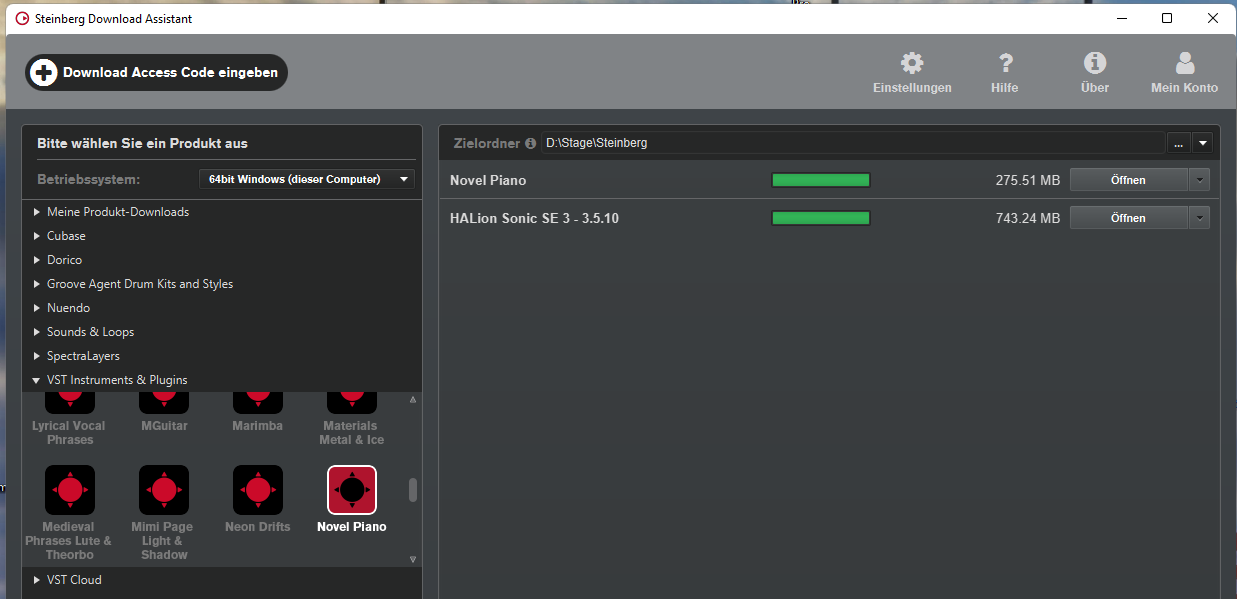
Task: Expand the VST Cloud category
Action: (x=38, y=580)
